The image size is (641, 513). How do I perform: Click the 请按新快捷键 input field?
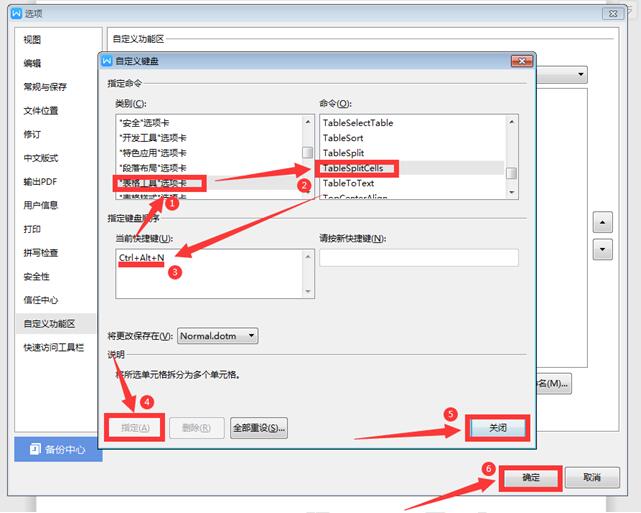click(419, 258)
